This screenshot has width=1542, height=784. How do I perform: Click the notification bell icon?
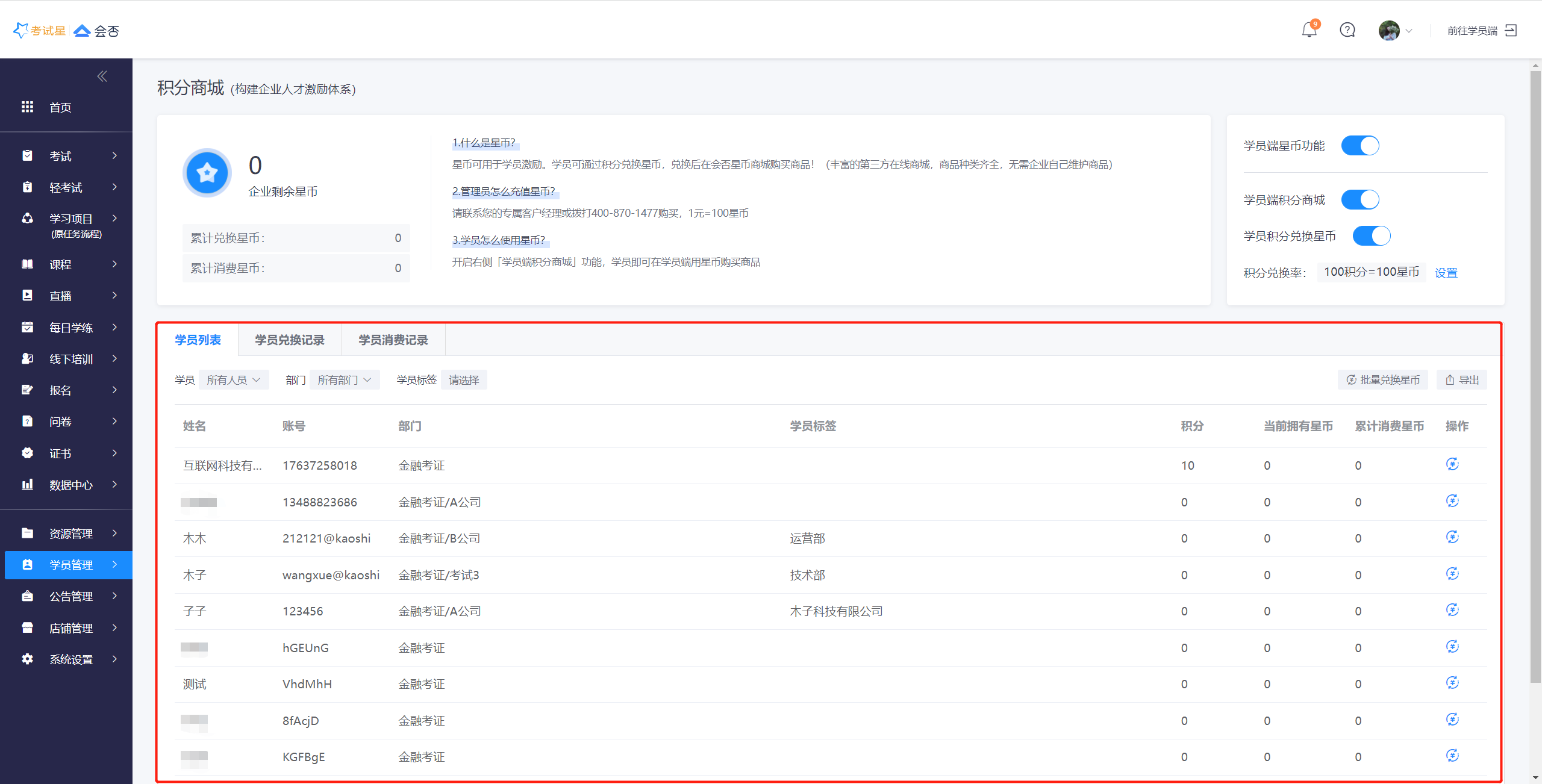click(1309, 30)
